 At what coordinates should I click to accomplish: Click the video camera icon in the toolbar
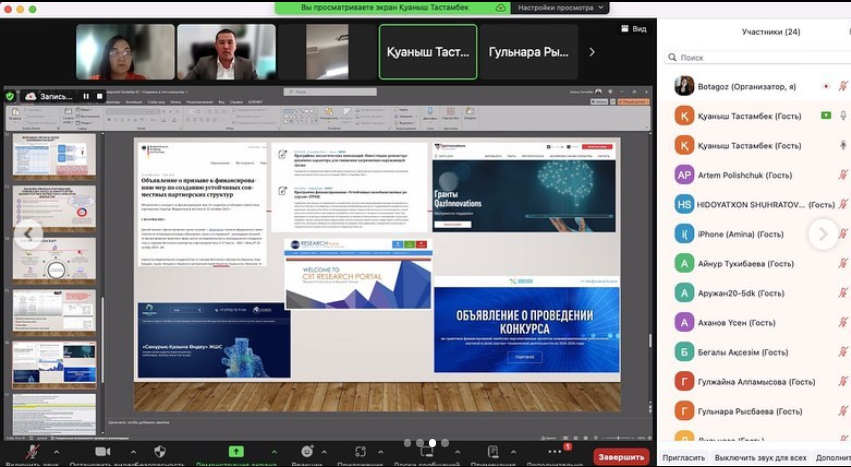coord(102,451)
